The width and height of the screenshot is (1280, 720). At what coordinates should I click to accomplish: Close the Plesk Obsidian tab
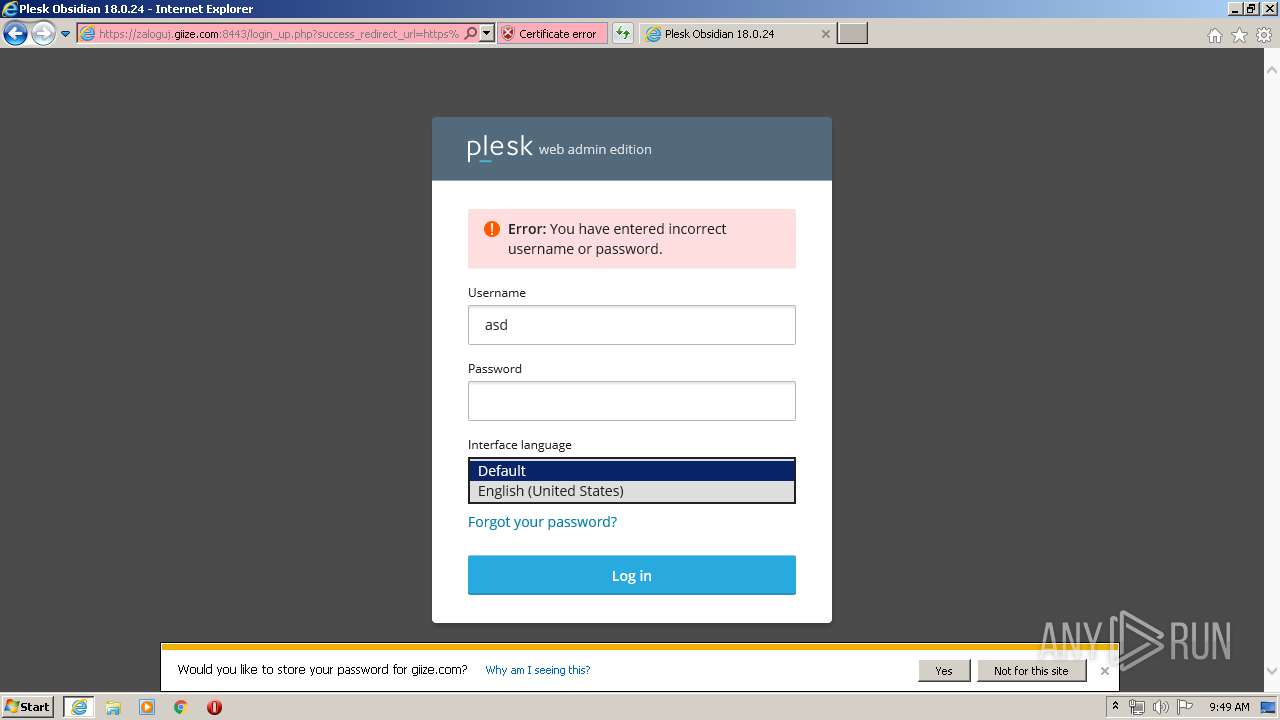[826, 34]
